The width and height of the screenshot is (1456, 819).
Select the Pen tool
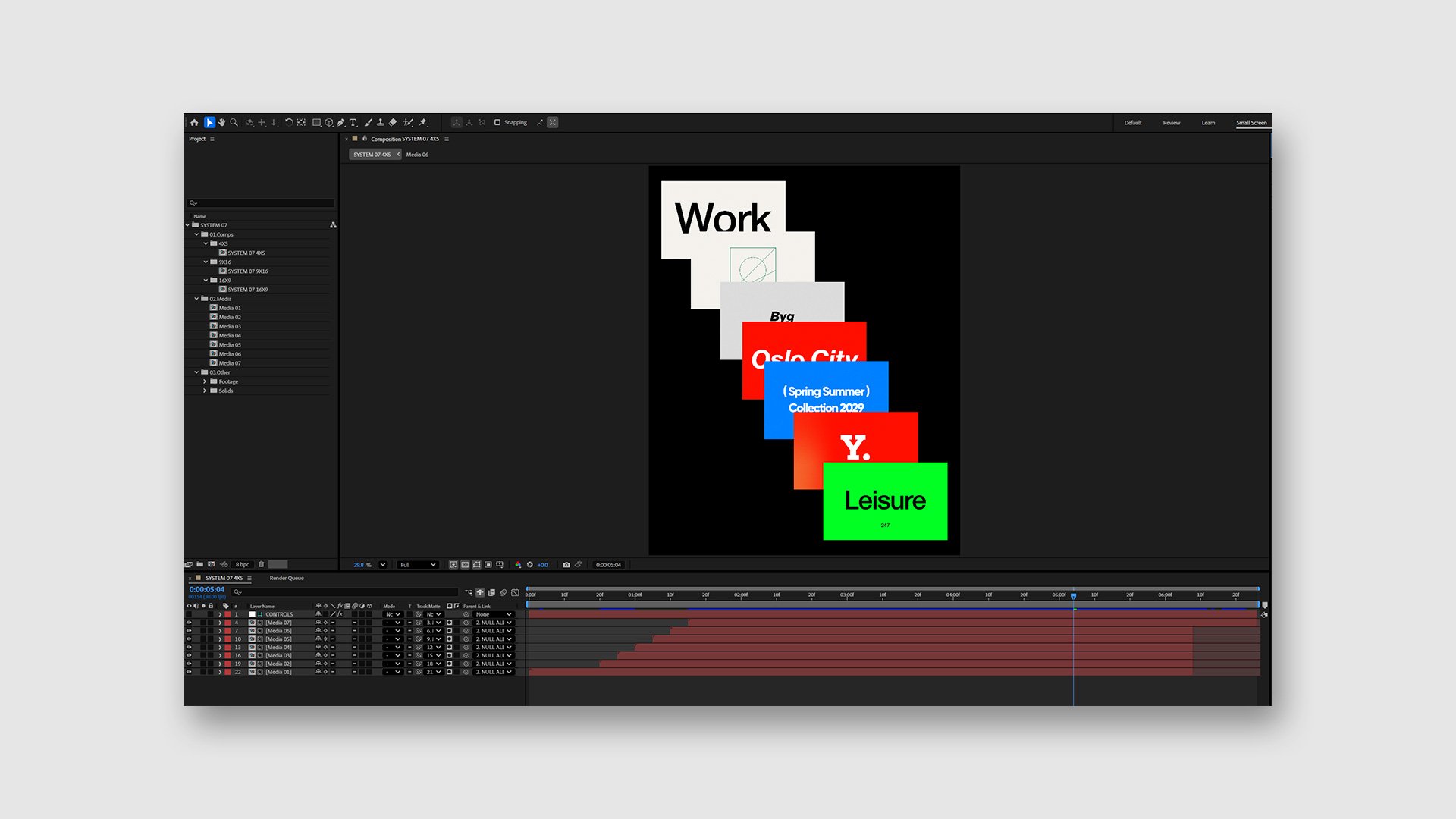coord(340,122)
